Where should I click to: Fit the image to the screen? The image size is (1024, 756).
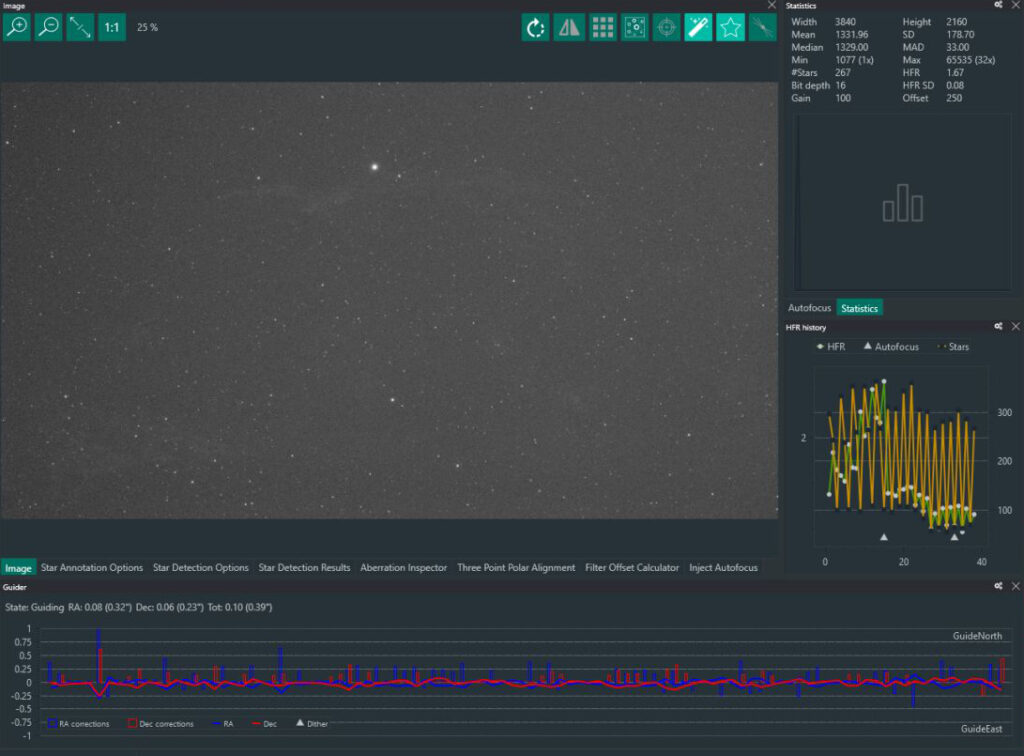pyautogui.click(x=80, y=27)
